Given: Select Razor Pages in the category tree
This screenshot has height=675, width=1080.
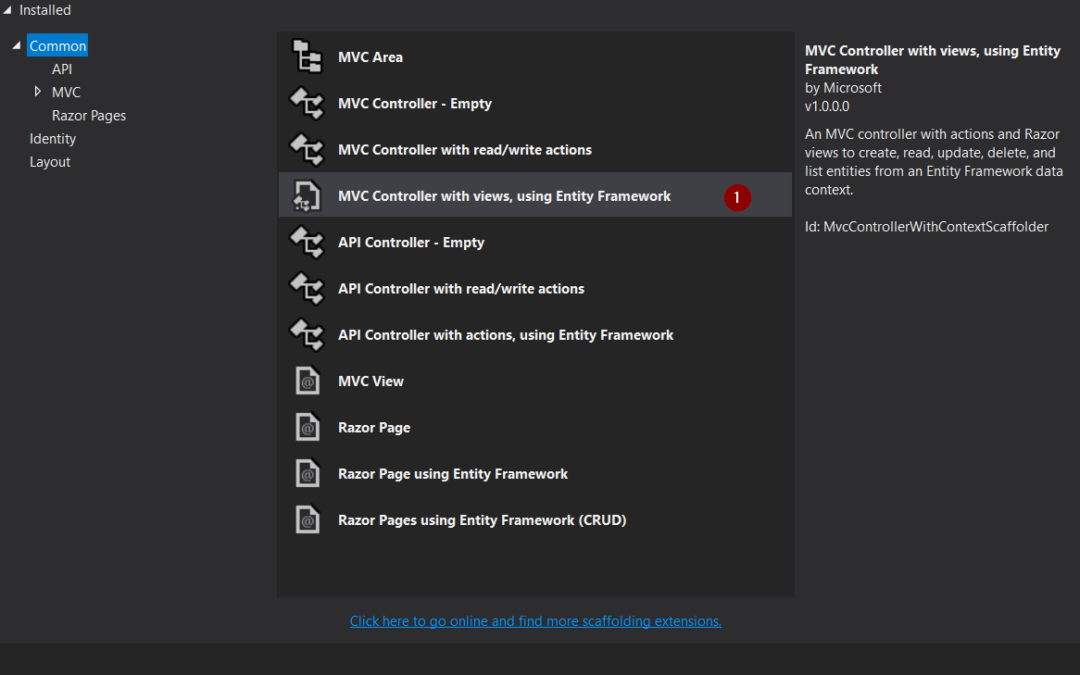Looking at the screenshot, I should click(x=89, y=115).
